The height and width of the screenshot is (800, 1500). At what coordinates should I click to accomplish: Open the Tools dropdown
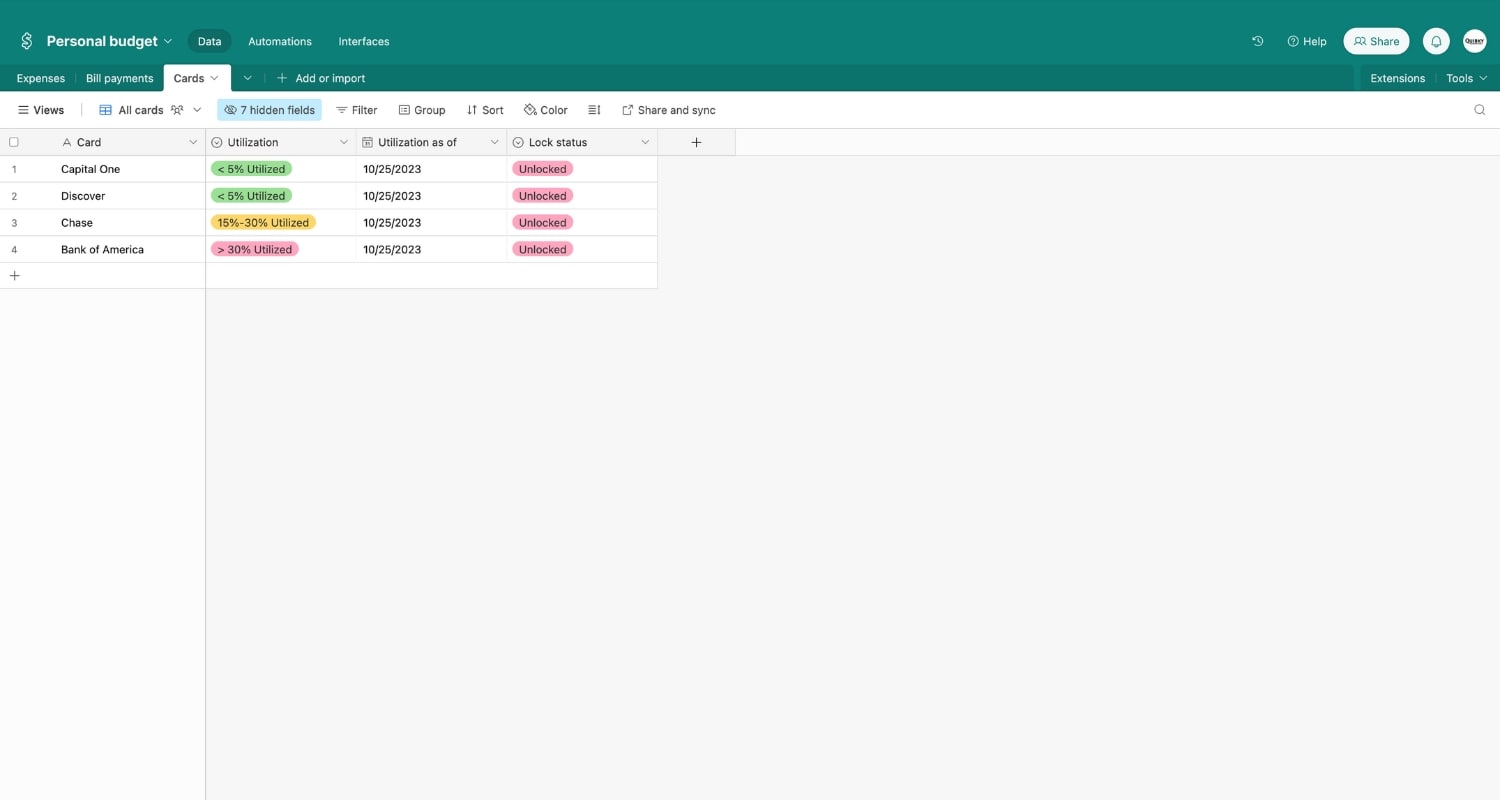click(1467, 78)
